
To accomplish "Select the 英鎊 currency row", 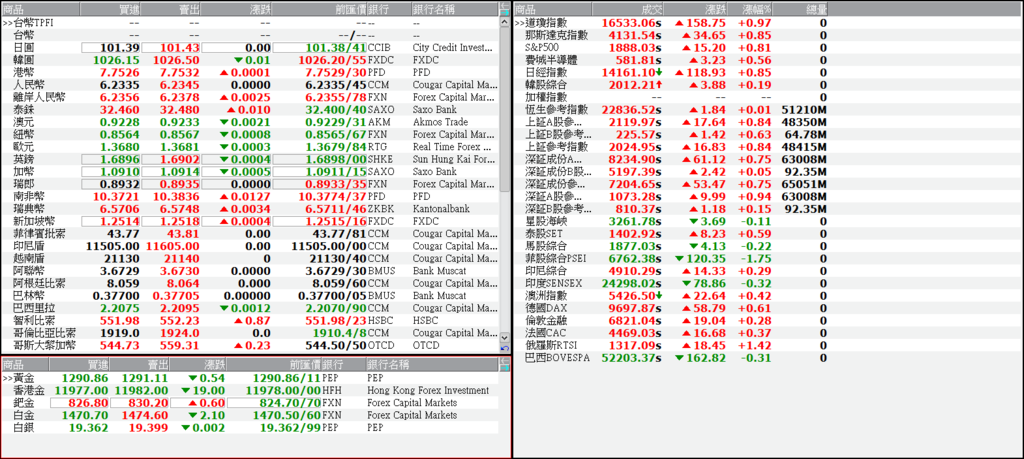I will (249, 159).
